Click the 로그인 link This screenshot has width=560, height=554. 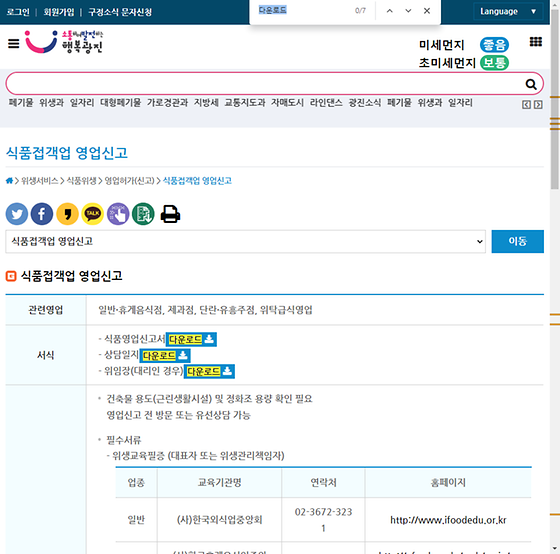pos(18,12)
